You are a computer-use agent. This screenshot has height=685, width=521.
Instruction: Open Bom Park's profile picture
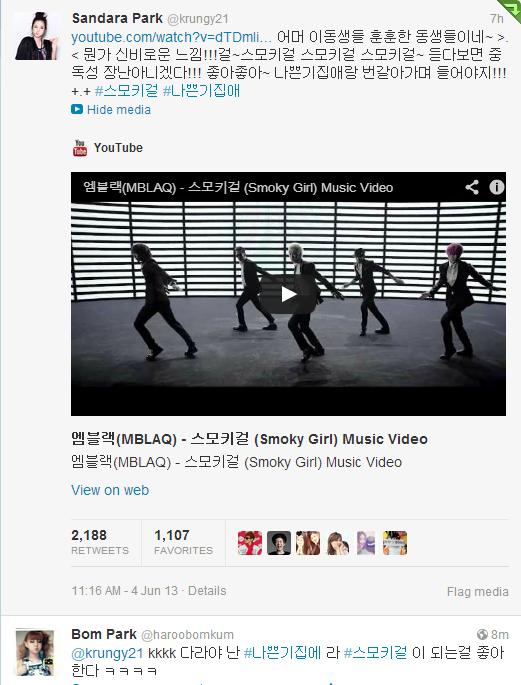[x=35, y=653]
